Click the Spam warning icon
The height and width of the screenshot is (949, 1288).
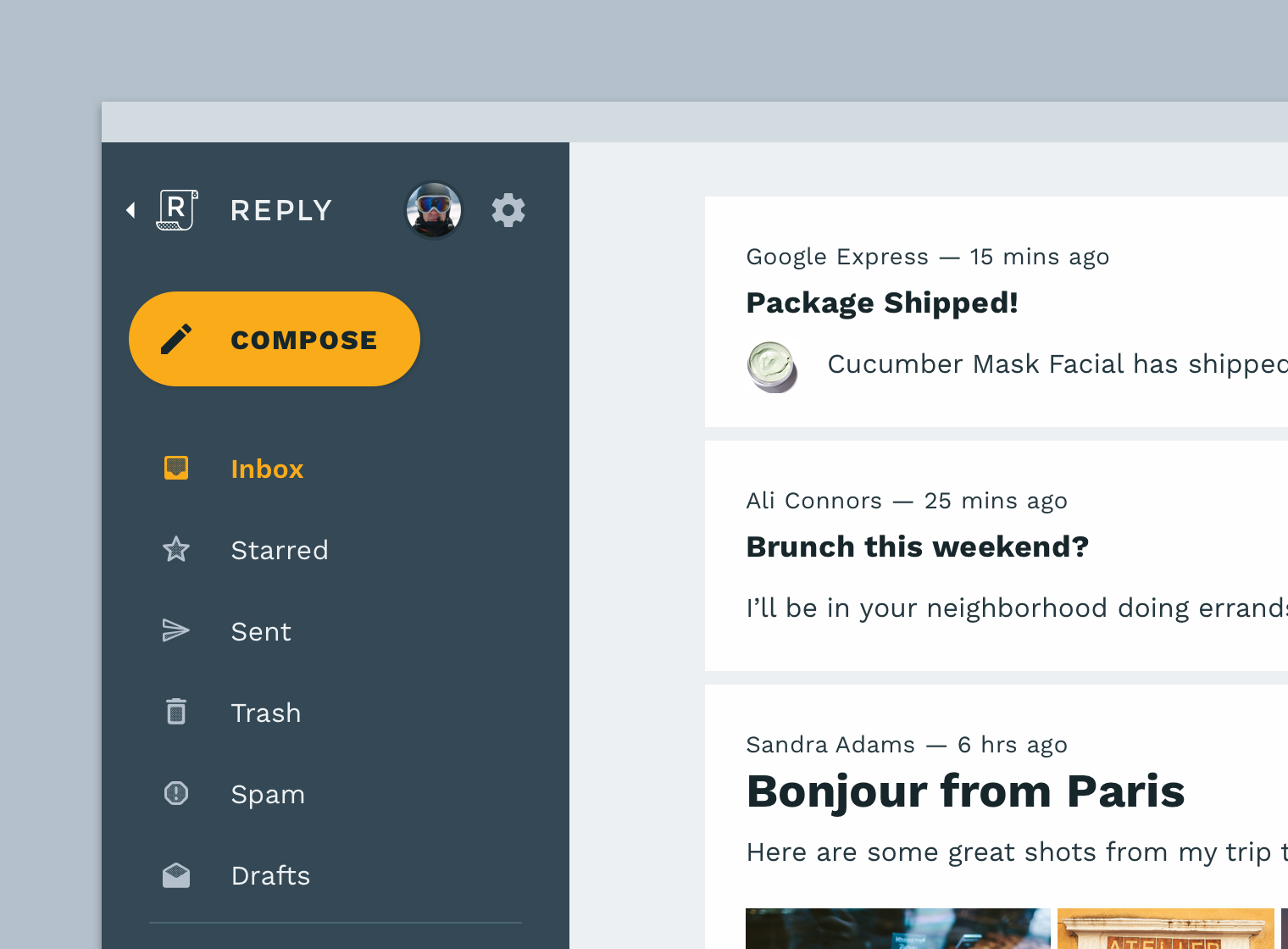[176, 793]
